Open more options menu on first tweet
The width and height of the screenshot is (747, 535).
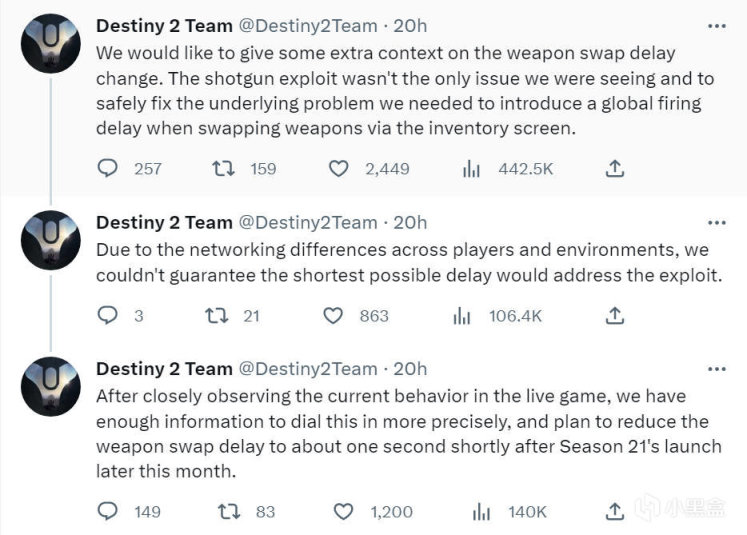click(x=717, y=24)
